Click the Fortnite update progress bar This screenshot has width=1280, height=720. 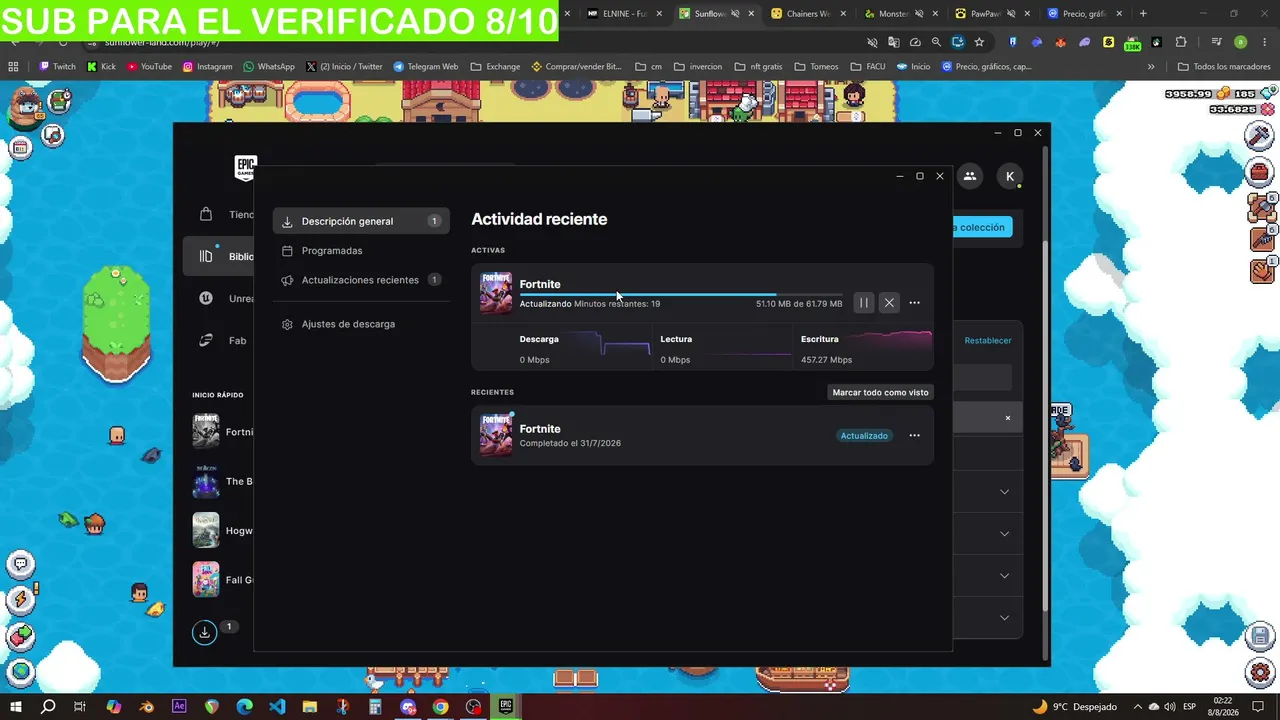coord(681,295)
